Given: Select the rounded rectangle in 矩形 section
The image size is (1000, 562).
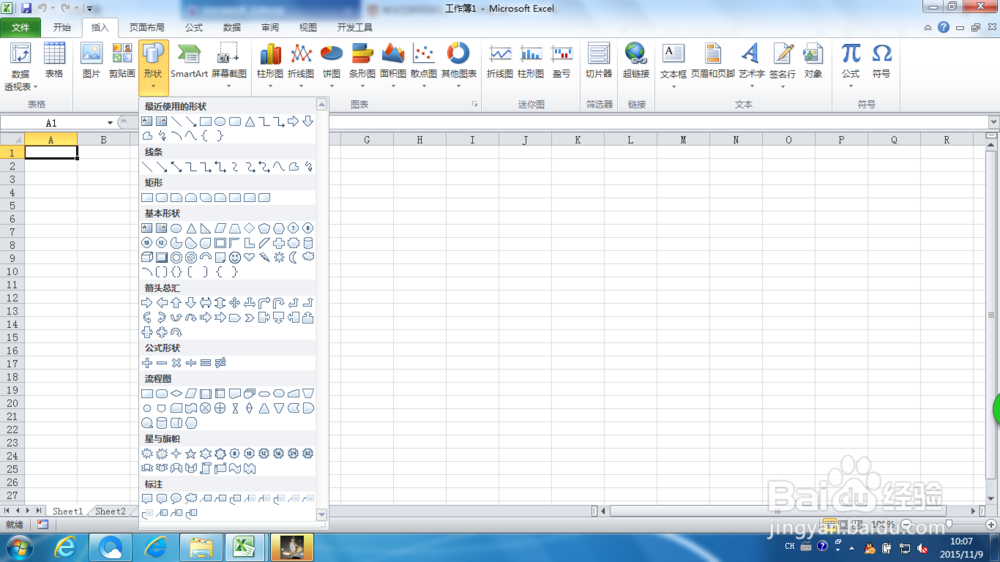Looking at the screenshot, I should click(161, 198).
